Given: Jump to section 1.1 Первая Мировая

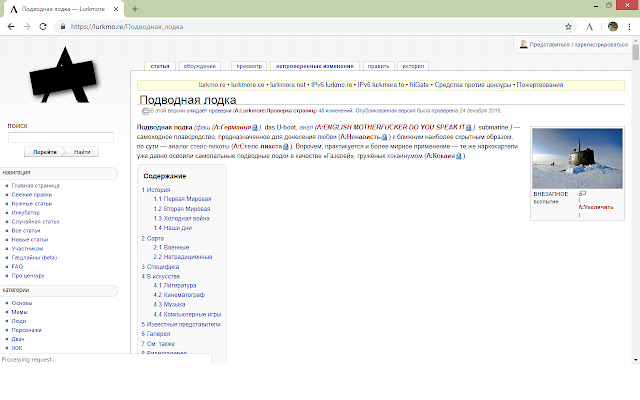Looking at the screenshot, I should point(182,199).
